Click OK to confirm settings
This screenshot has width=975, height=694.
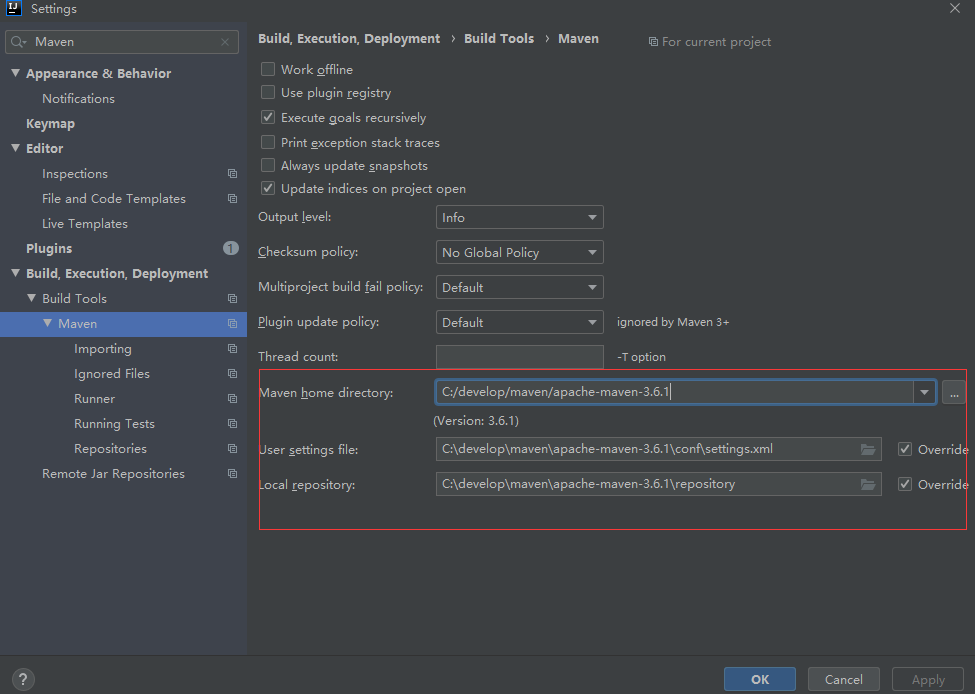click(760, 679)
